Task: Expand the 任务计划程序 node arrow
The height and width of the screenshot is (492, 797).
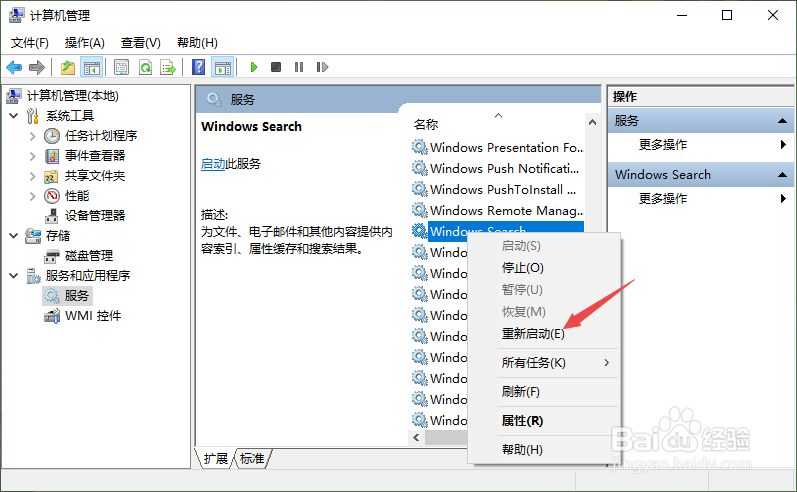Action: (33, 136)
